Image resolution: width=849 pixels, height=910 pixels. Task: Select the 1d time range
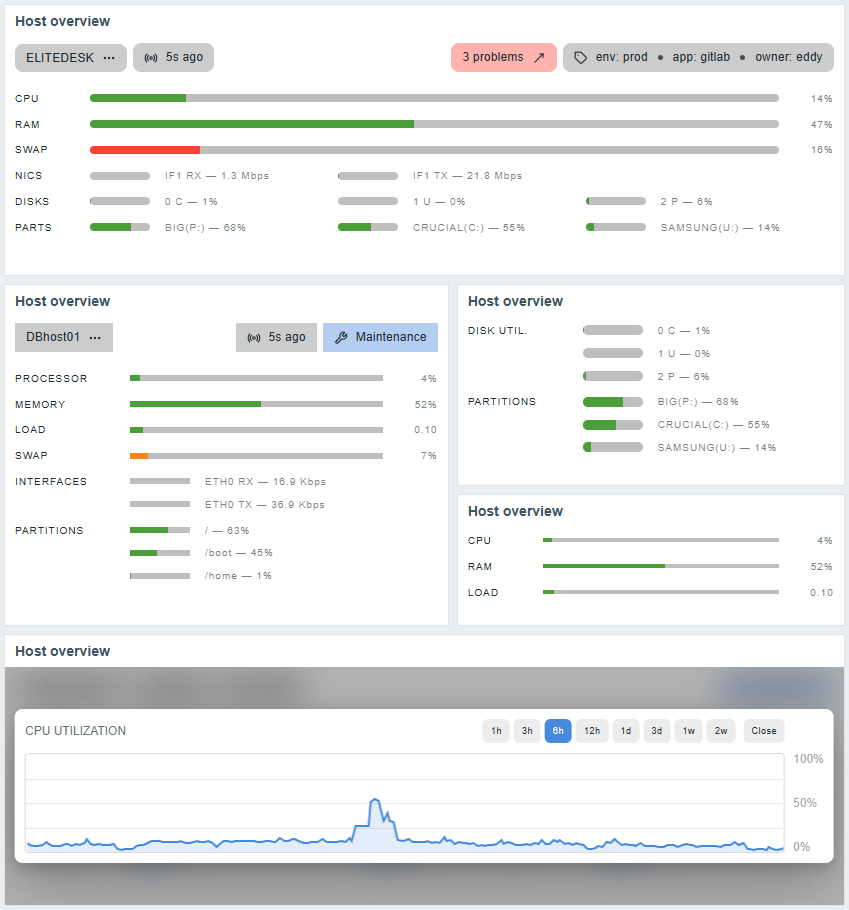[626, 731]
